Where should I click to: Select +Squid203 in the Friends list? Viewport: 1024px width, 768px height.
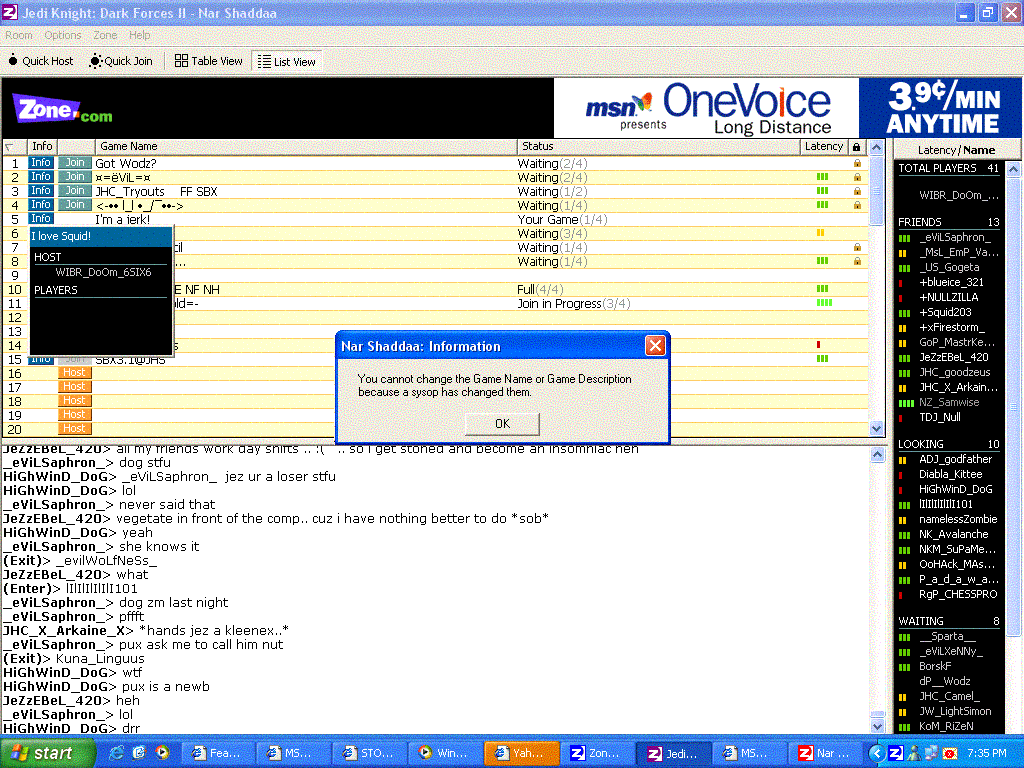point(945,312)
